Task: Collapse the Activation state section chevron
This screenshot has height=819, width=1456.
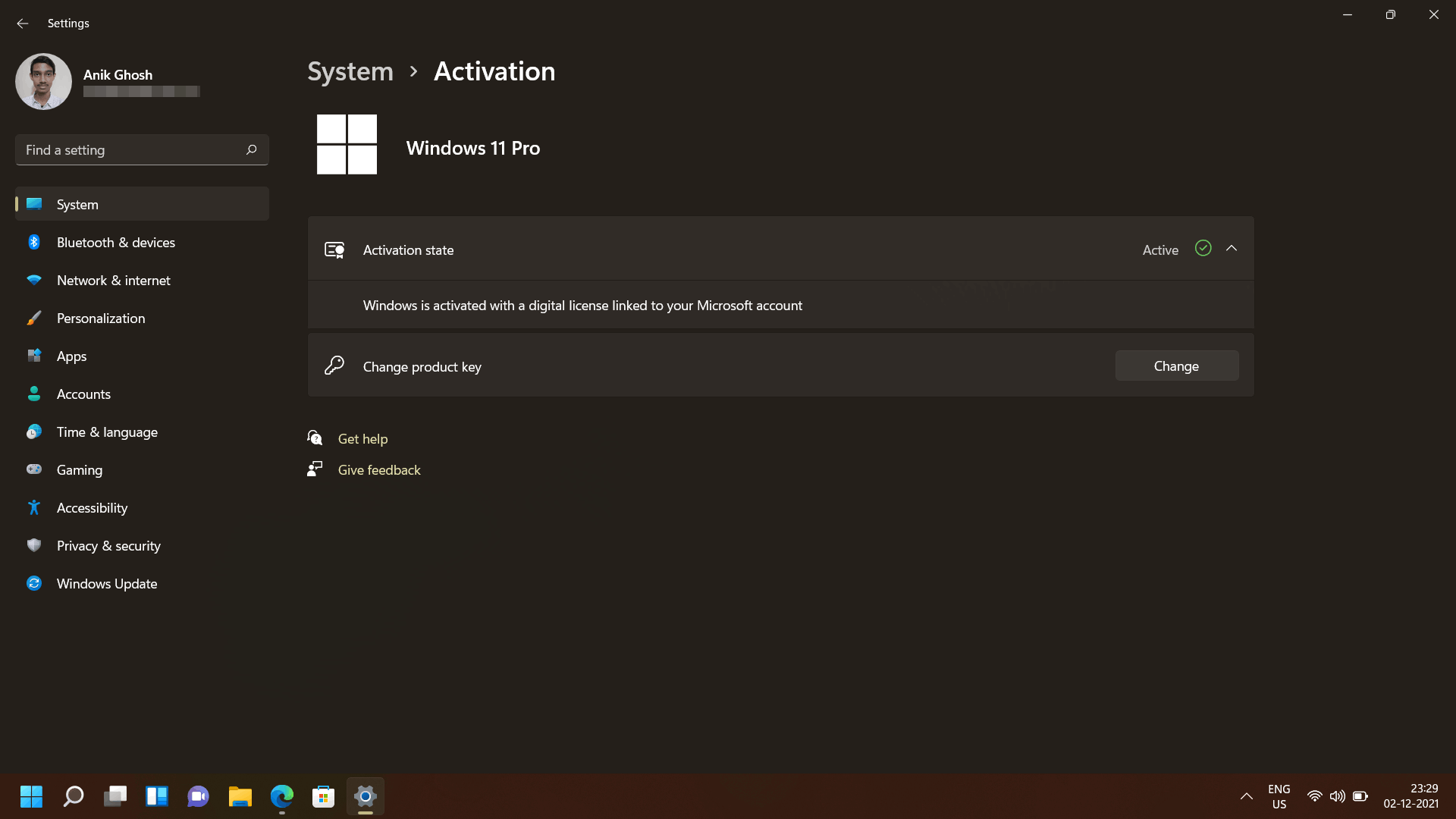Action: (1232, 249)
